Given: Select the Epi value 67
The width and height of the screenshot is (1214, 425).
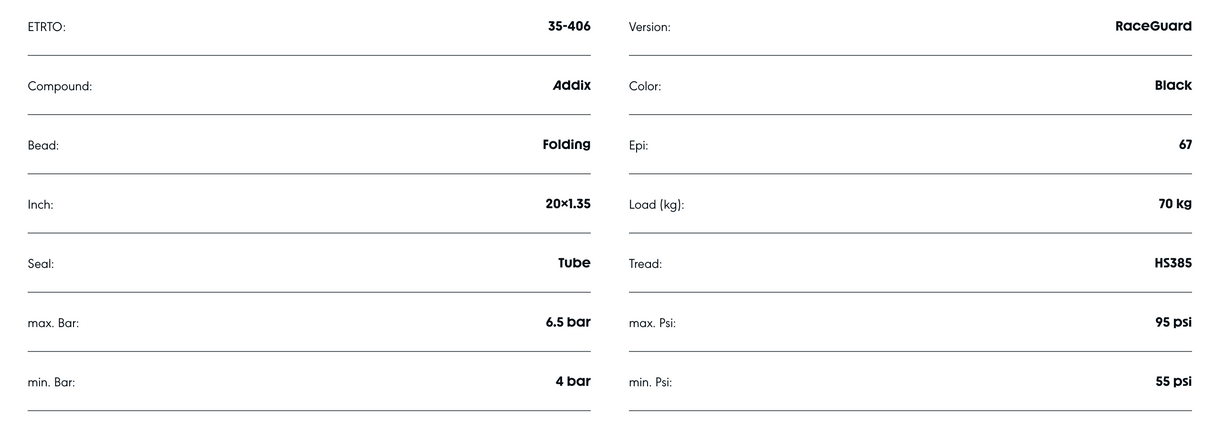Looking at the screenshot, I should click(x=1185, y=144).
